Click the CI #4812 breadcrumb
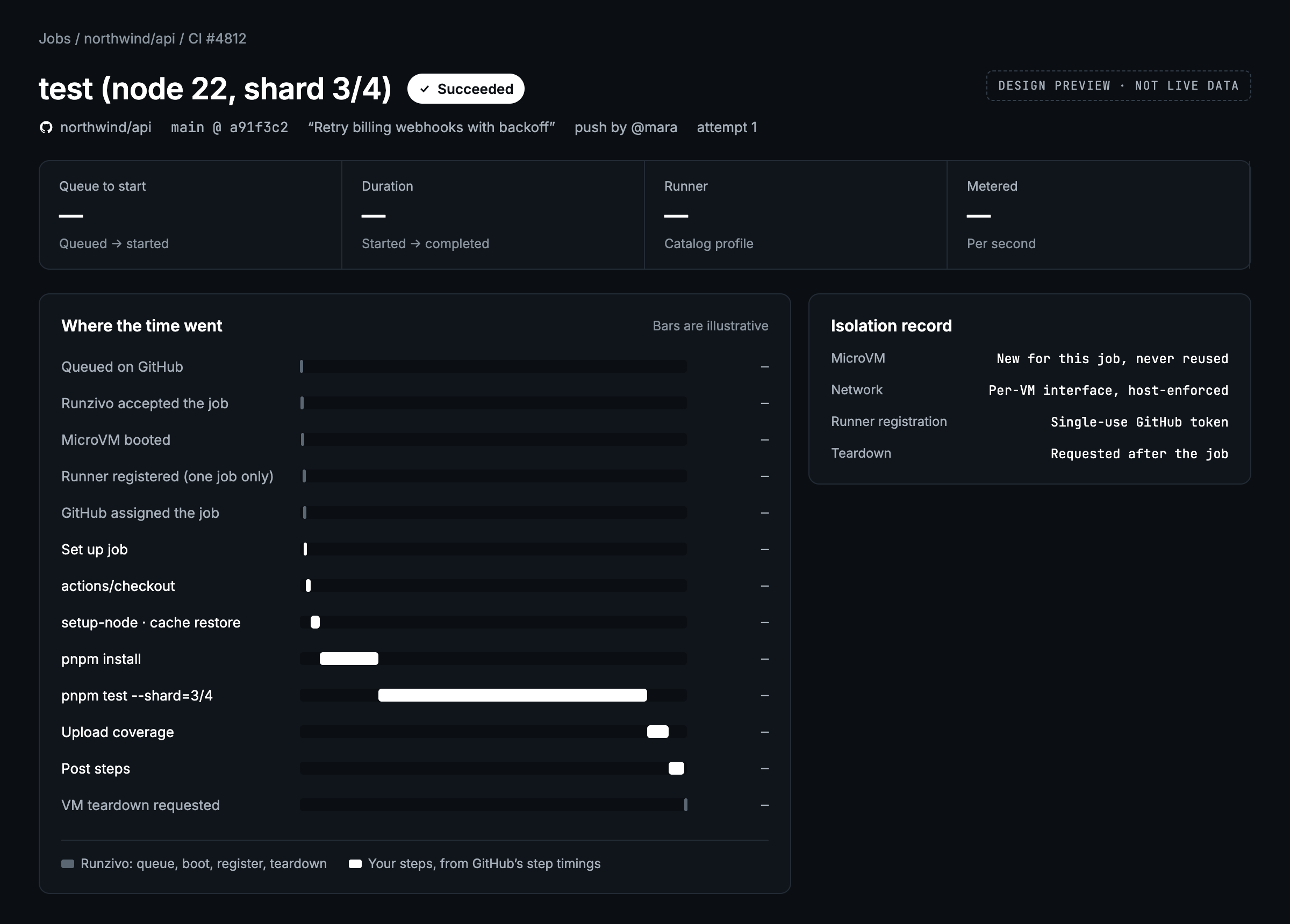 (x=217, y=39)
